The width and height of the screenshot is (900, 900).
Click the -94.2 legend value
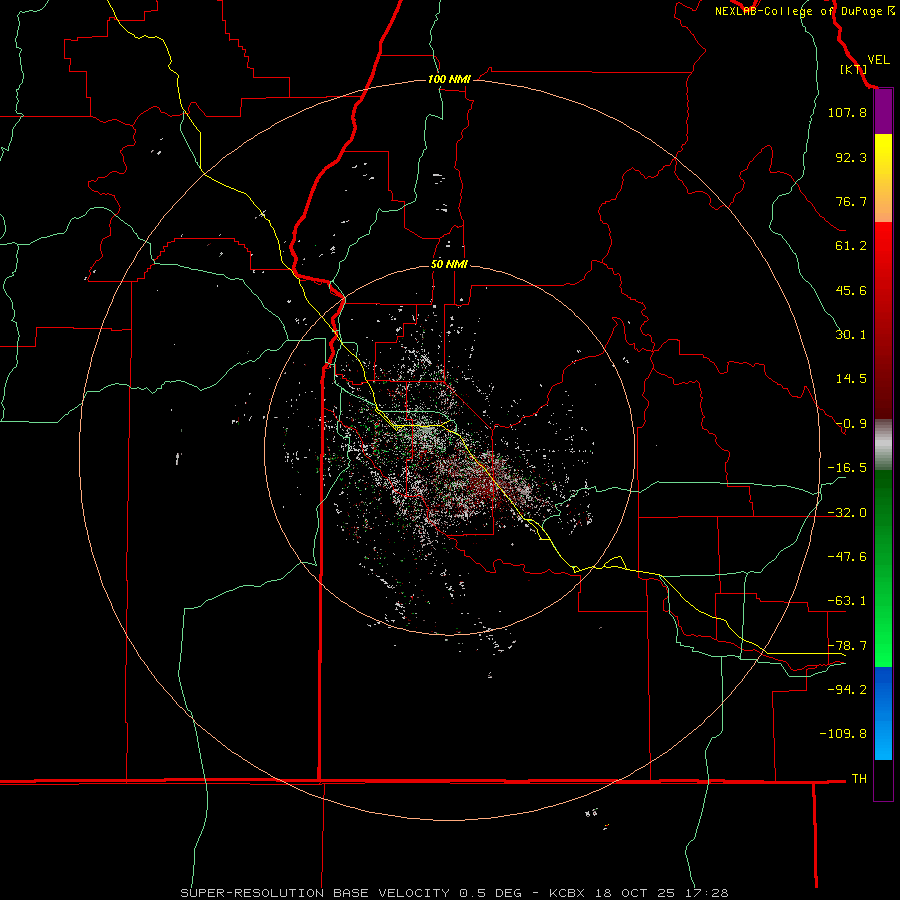click(x=847, y=689)
